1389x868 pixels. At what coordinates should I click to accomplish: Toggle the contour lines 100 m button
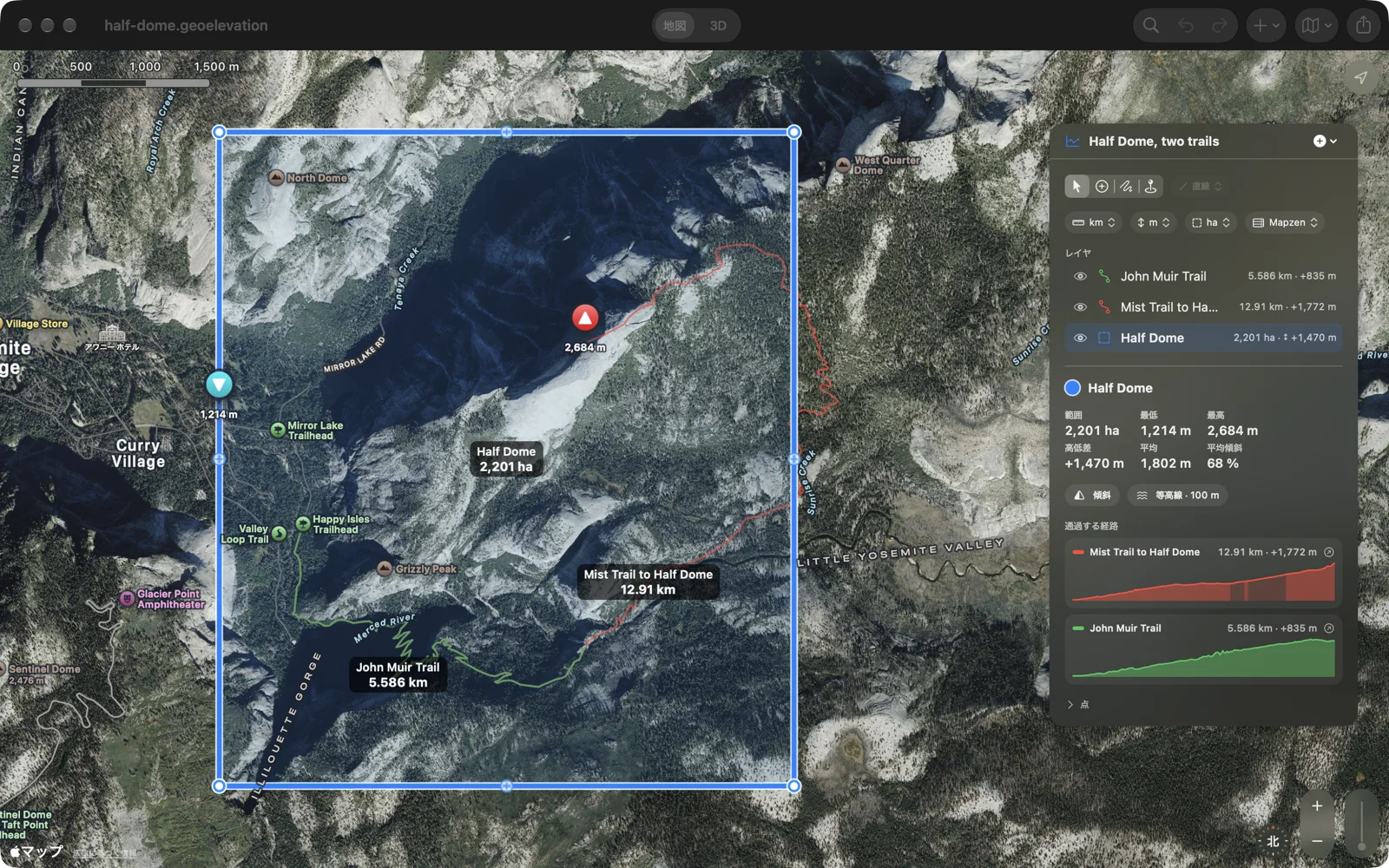pyautogui.click(x=1178, y=496)
